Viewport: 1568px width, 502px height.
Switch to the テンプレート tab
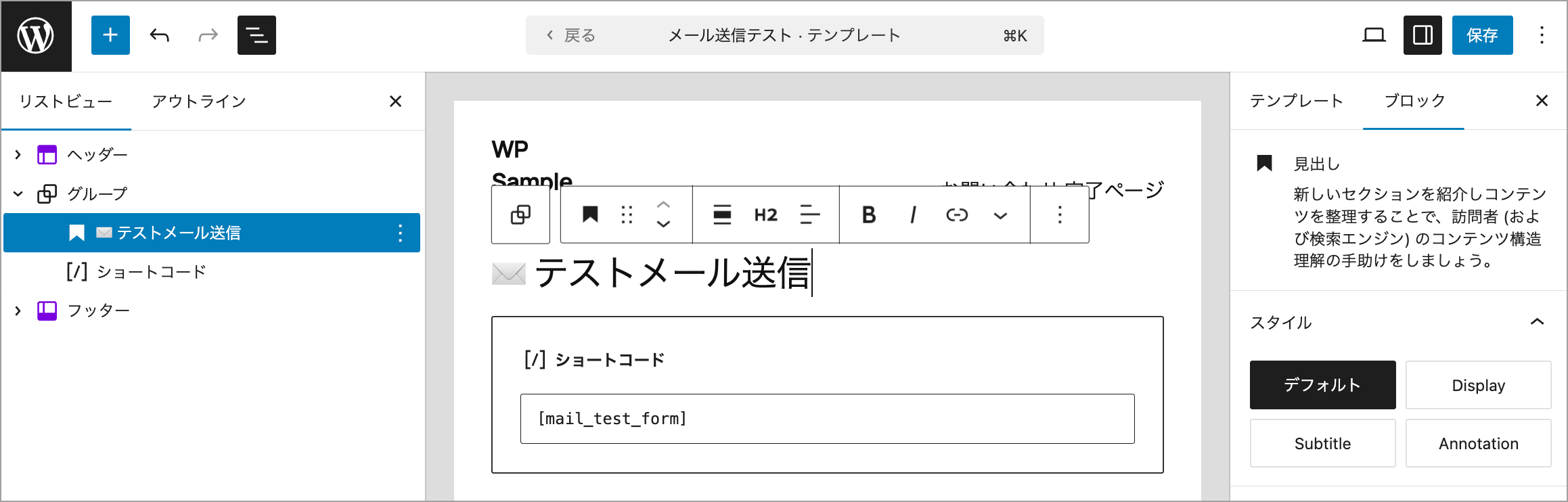1296,101
